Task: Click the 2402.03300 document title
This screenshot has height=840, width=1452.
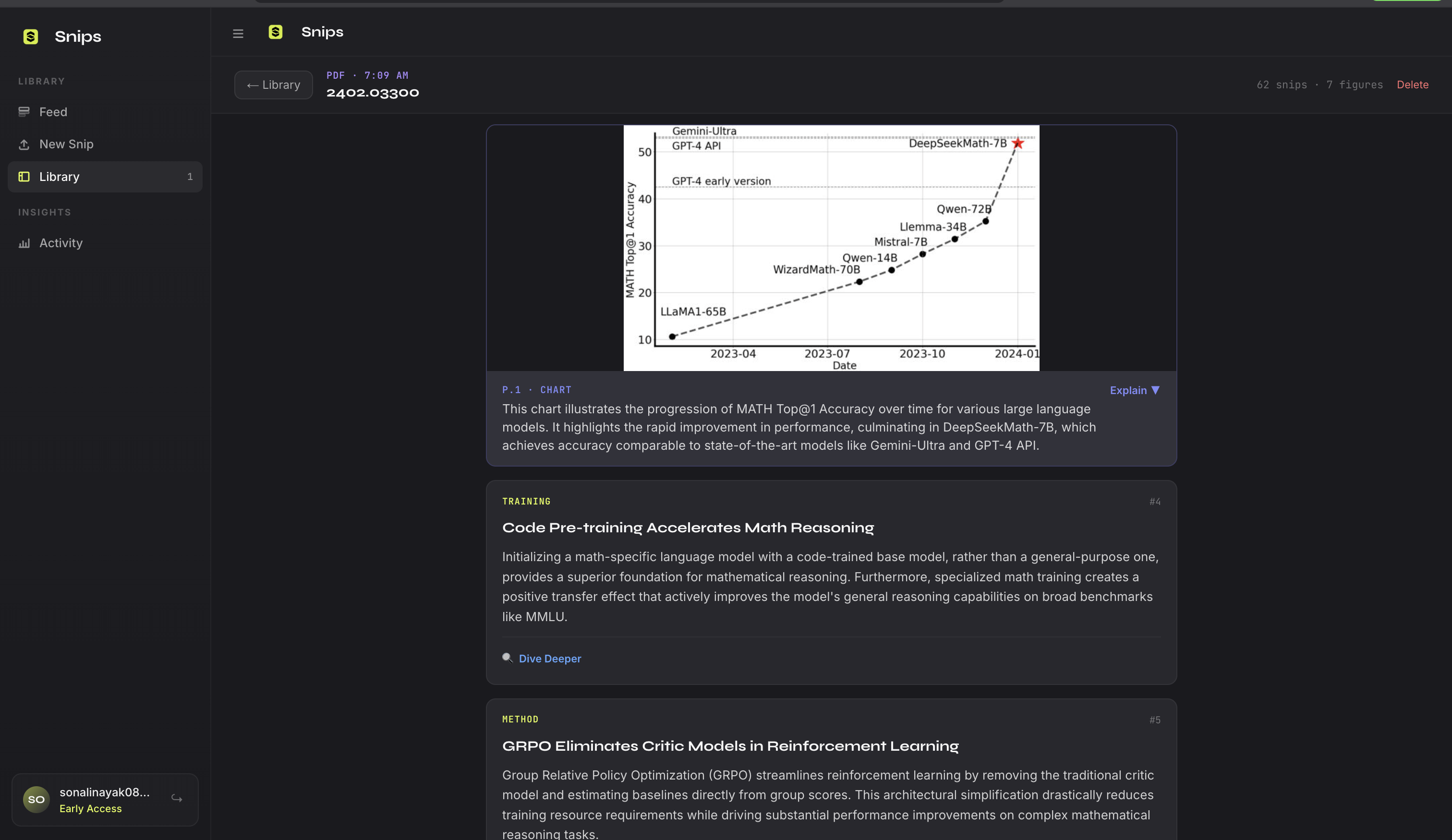Action: click(x=372, y=93)
